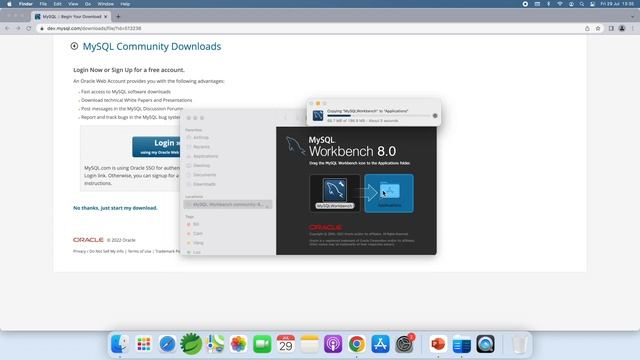Open the Do Not Sell My Info link

[106, 251]
